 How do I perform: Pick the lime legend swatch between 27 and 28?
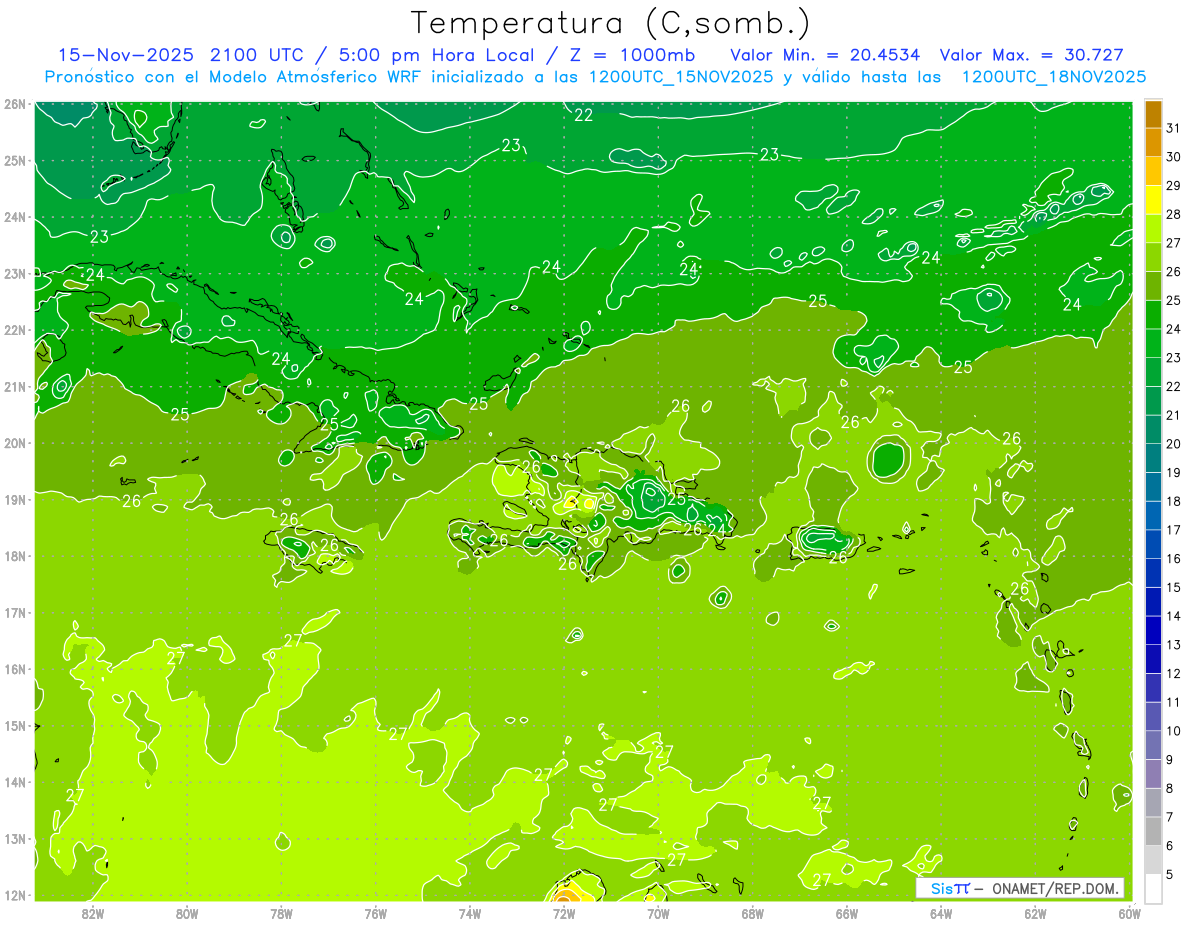1153,229
